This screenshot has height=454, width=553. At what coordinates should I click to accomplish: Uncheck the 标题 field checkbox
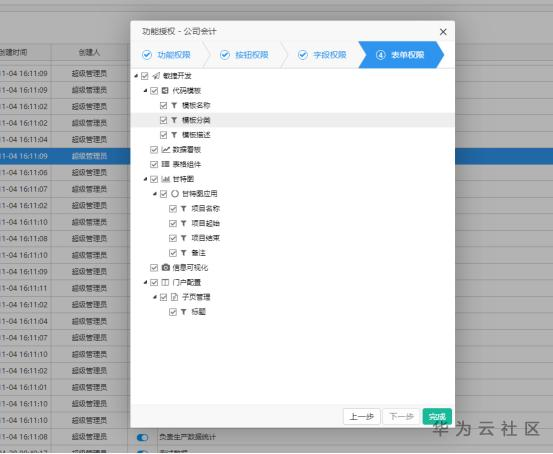click(173, 312)
